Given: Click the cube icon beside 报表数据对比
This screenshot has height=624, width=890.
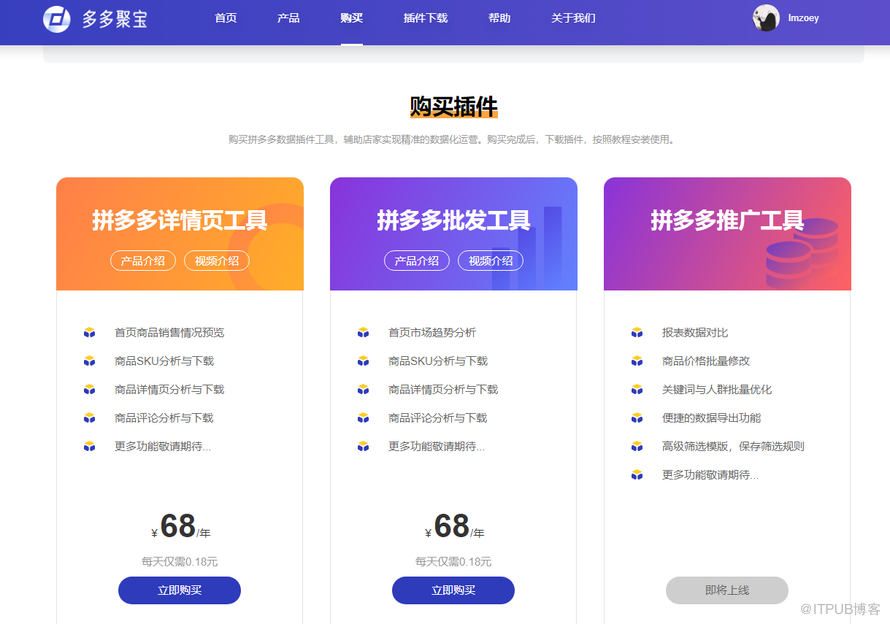Looking at the screenshot, I should (637, 333).
